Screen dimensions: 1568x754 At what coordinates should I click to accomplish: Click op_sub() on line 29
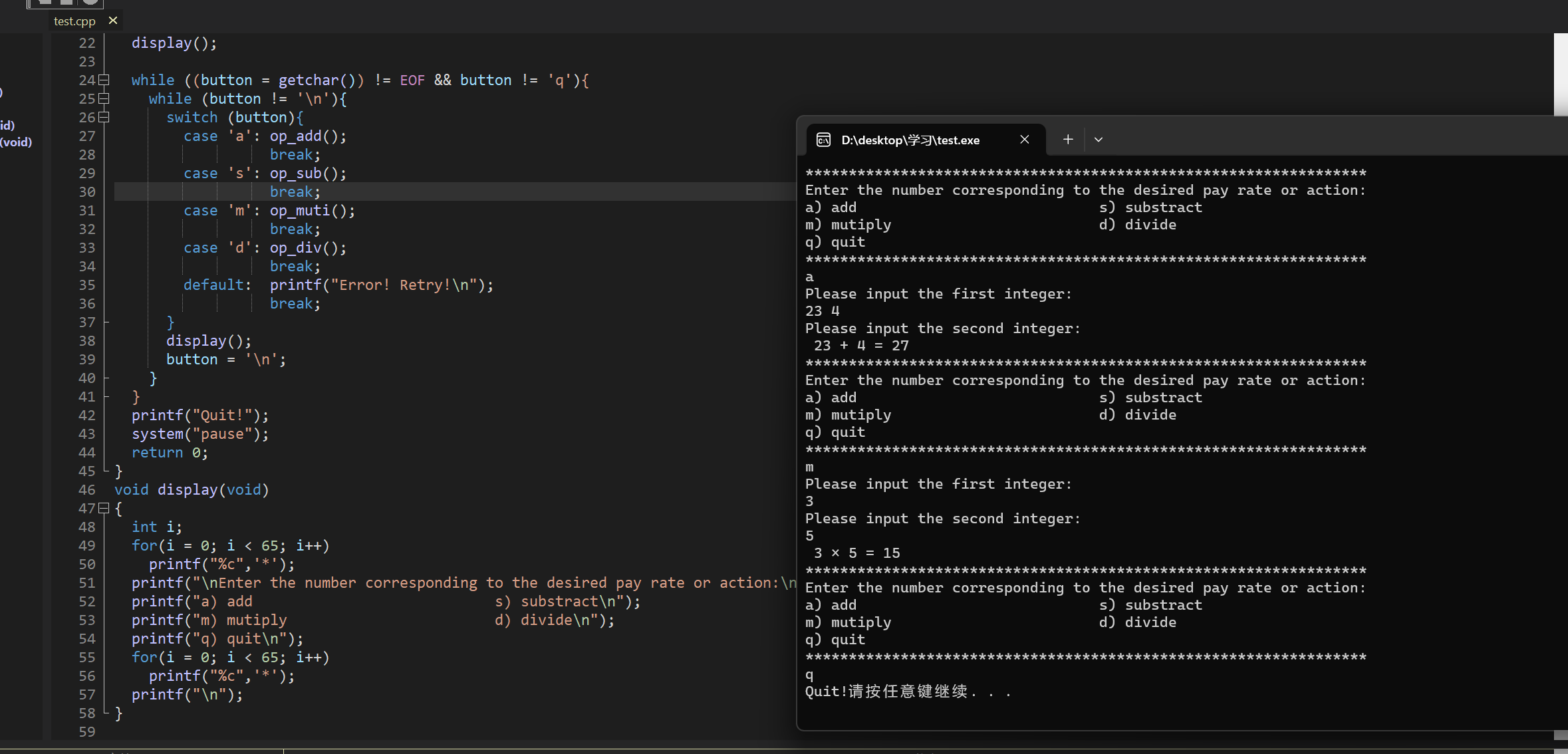pos(308,174)
